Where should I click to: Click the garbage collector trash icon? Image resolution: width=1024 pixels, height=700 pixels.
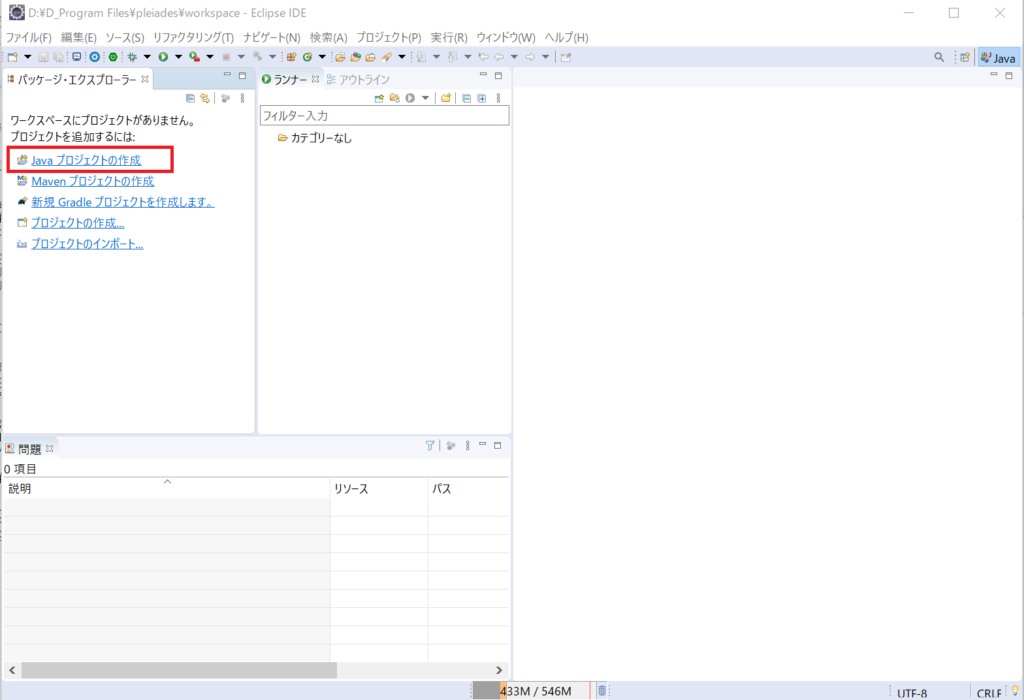[x=602, y=690]
